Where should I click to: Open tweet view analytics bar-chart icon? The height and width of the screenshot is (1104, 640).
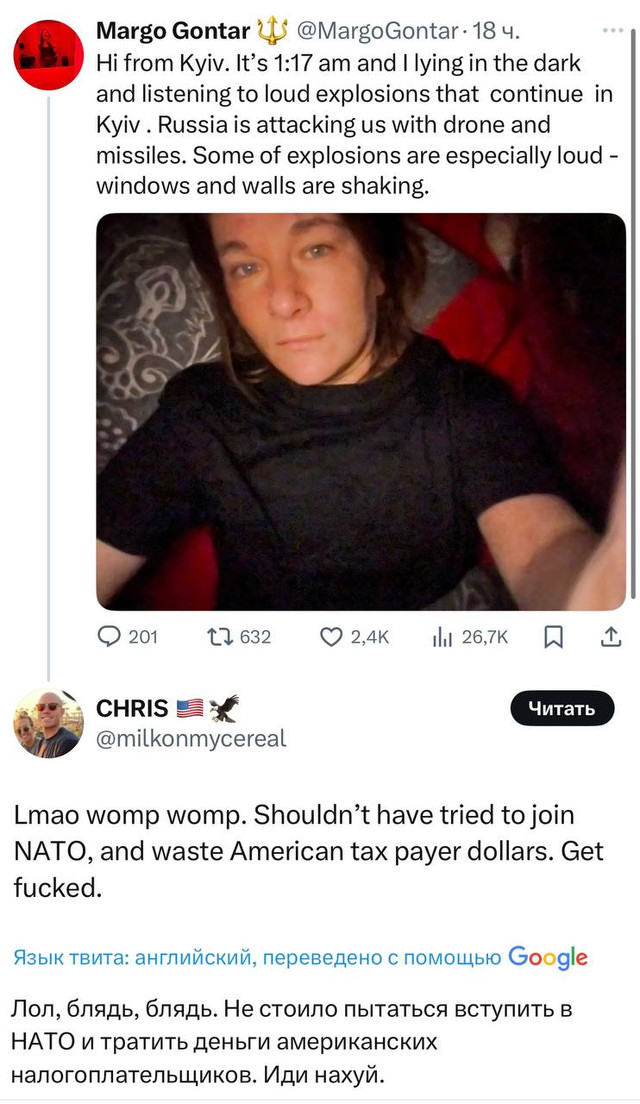pos(442,637)
